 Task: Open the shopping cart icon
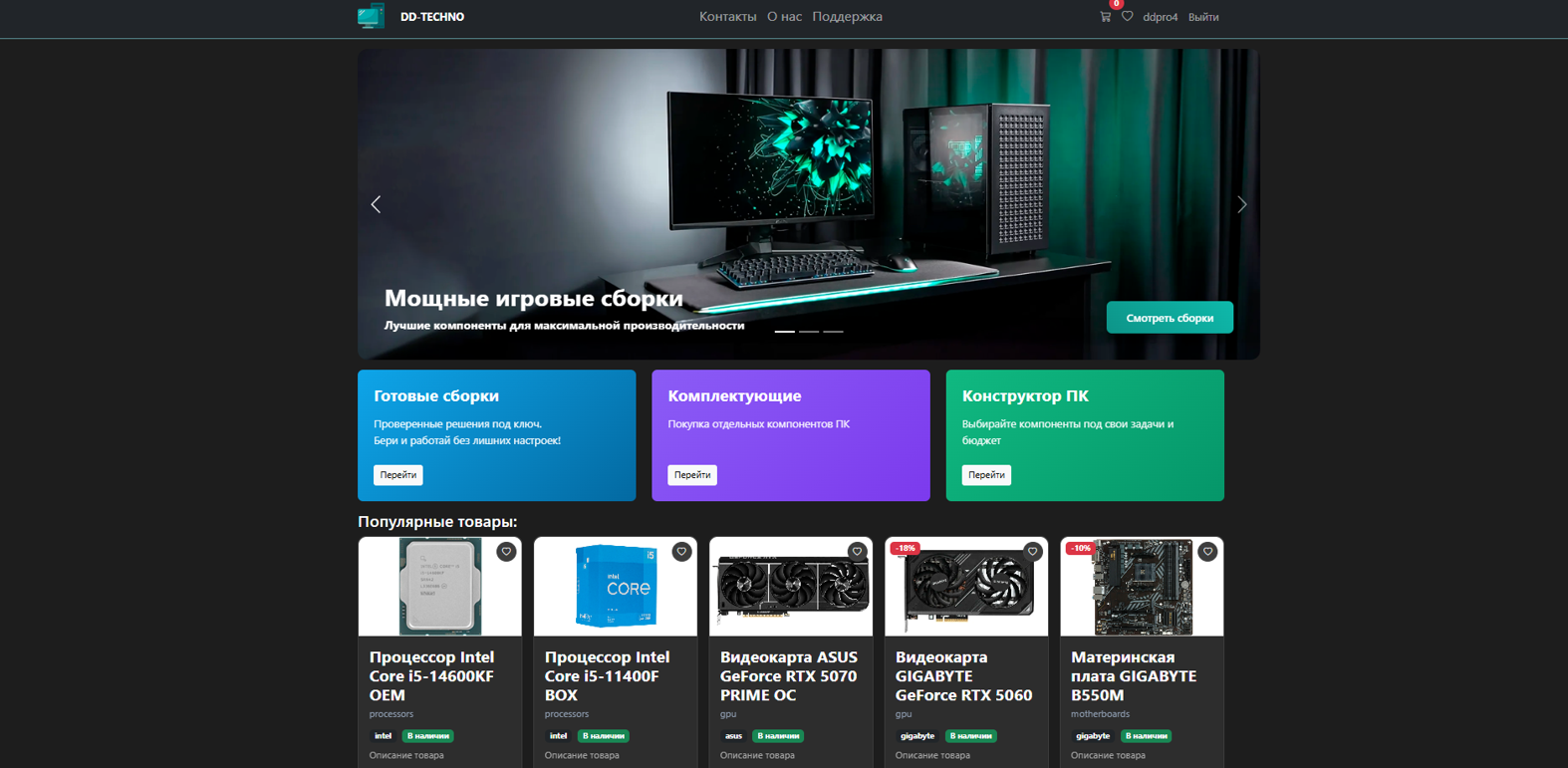click(x=1105, y=17)
